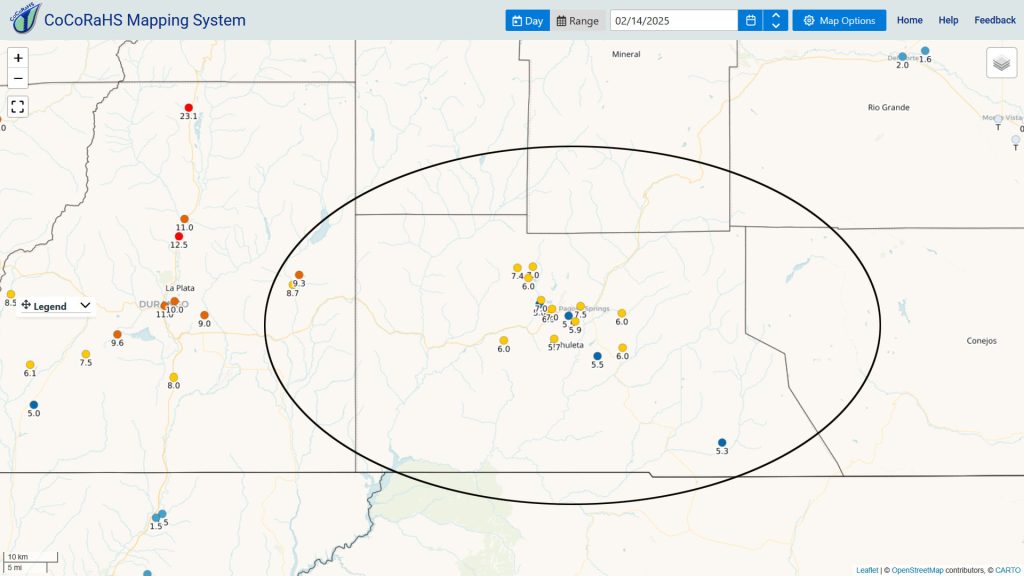The width and height of the screenshot is (1024, 576).
Task: Click the CoCoRaHS logo
Action: (x=25, y=18)
